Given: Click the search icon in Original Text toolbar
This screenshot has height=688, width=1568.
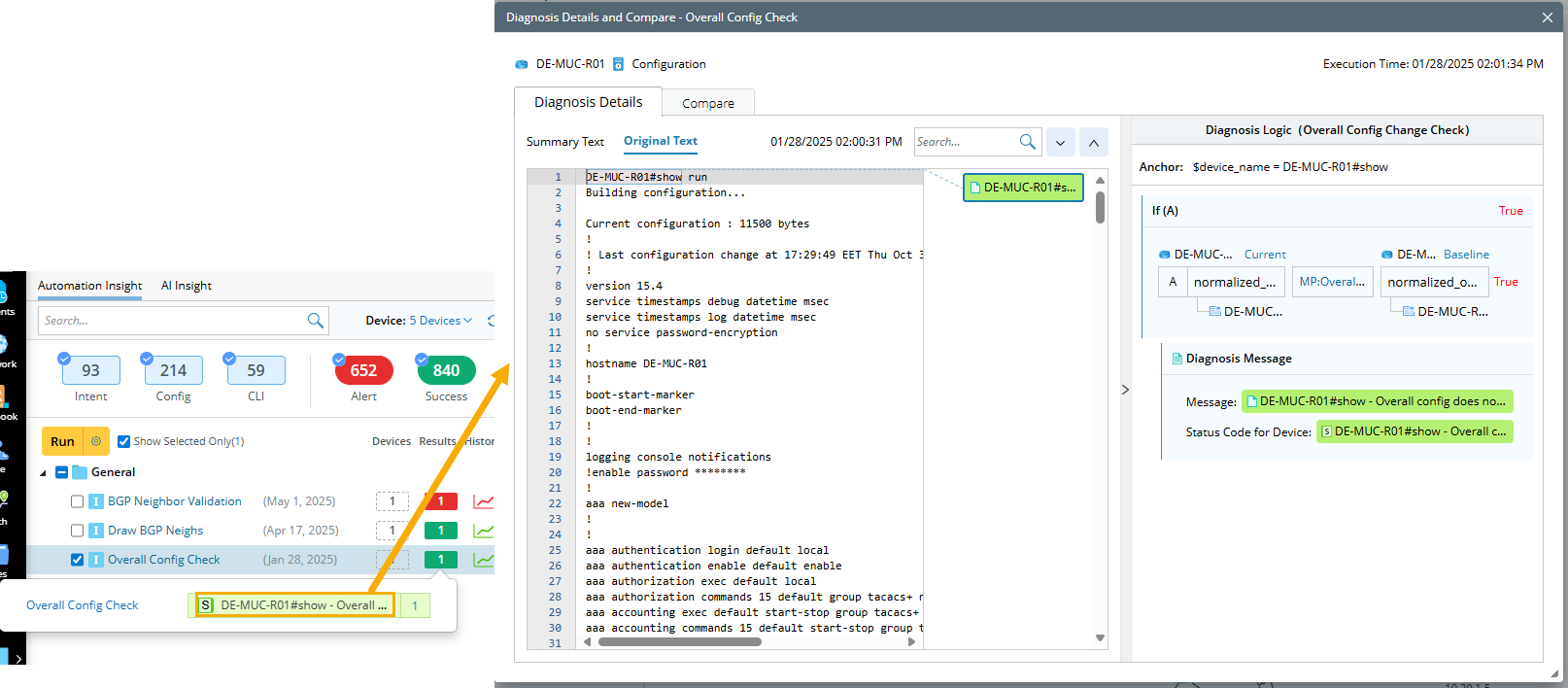Looking at the screenshot, I should point(1027,142).
